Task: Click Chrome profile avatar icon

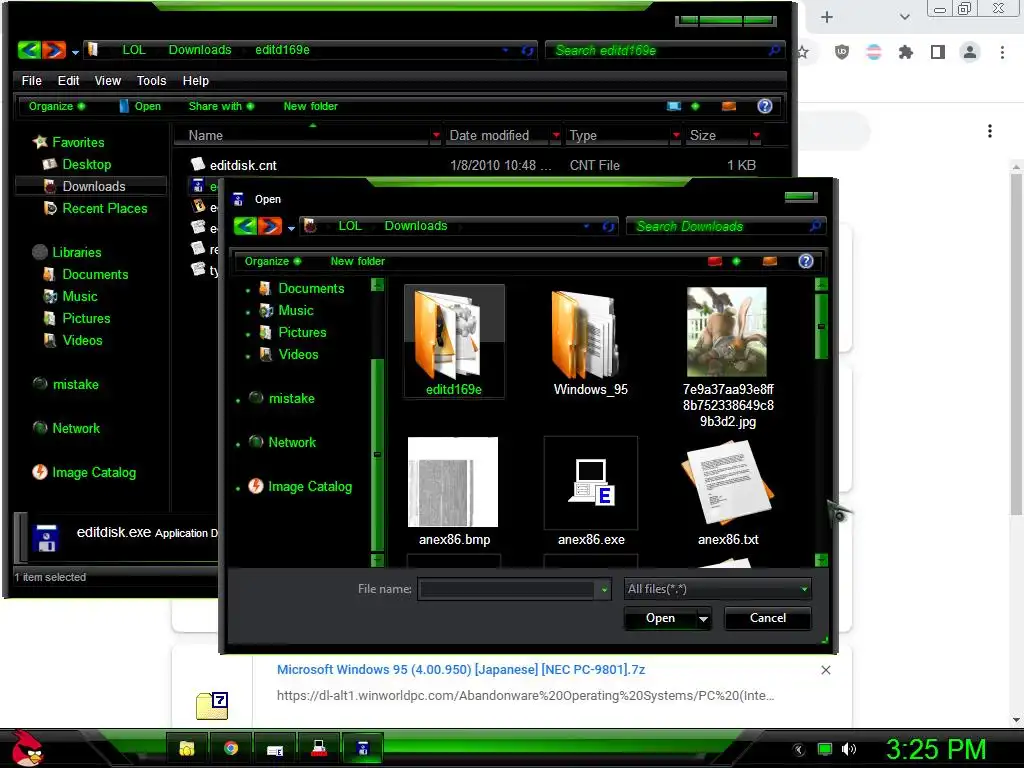Action: point(970,52)
